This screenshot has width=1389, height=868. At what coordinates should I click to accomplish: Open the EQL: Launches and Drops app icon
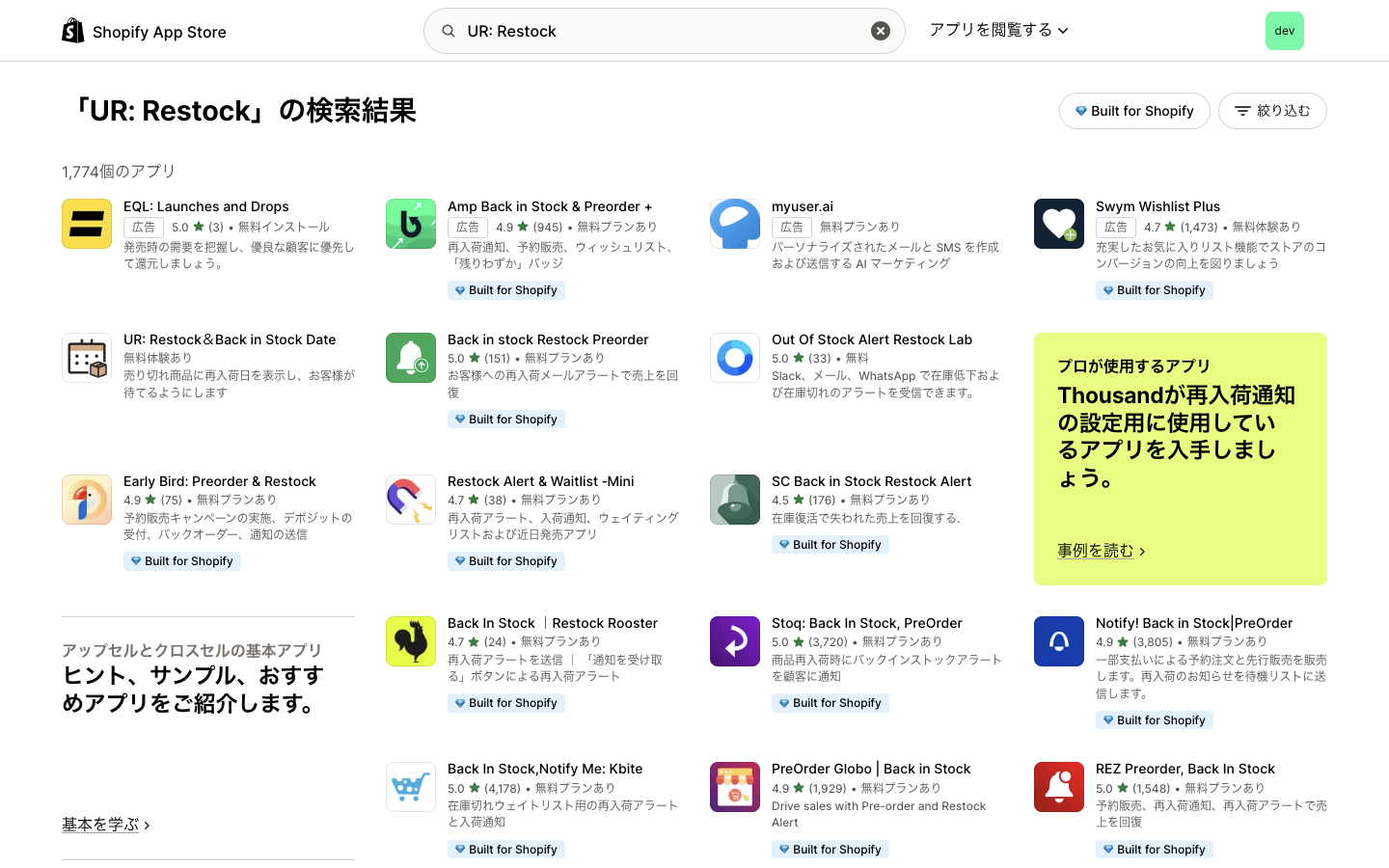coord(87,224)
